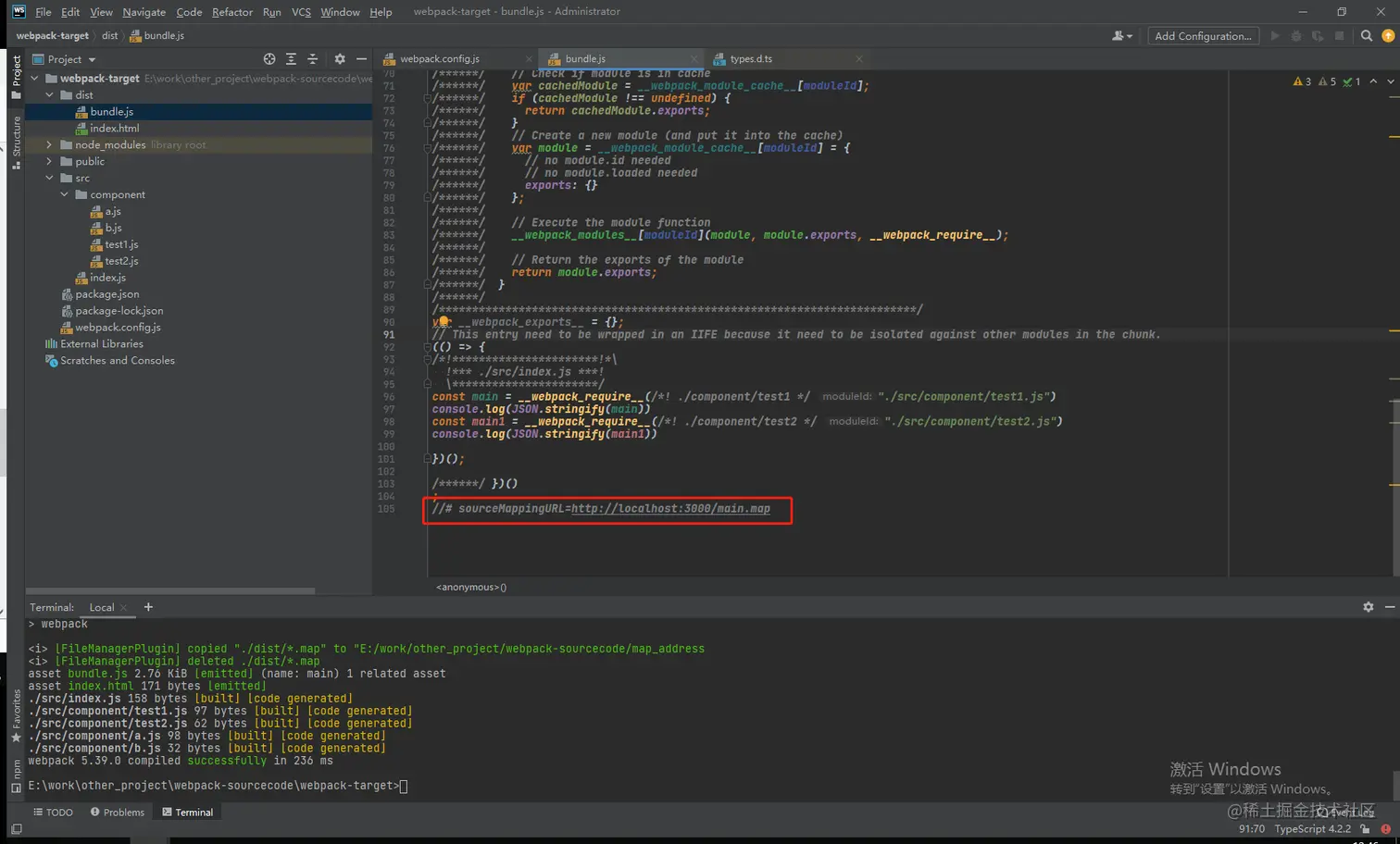Screen dimensions: 1400x844
Task: Open Terminal panel gear settings
Action: pyautogui.click(x=1369, y=607)
